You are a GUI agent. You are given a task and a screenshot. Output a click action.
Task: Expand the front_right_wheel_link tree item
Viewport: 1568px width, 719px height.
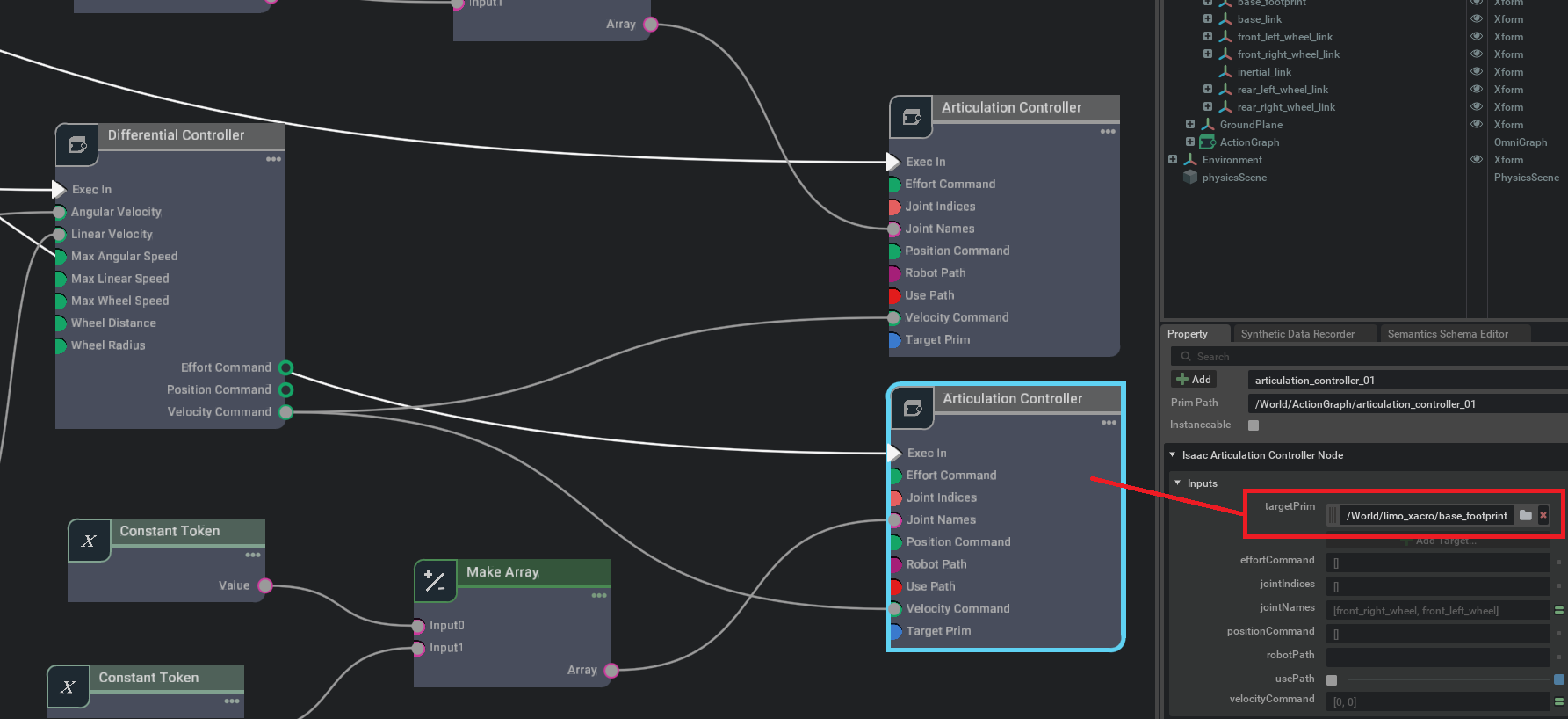[x=1208, y=54]
